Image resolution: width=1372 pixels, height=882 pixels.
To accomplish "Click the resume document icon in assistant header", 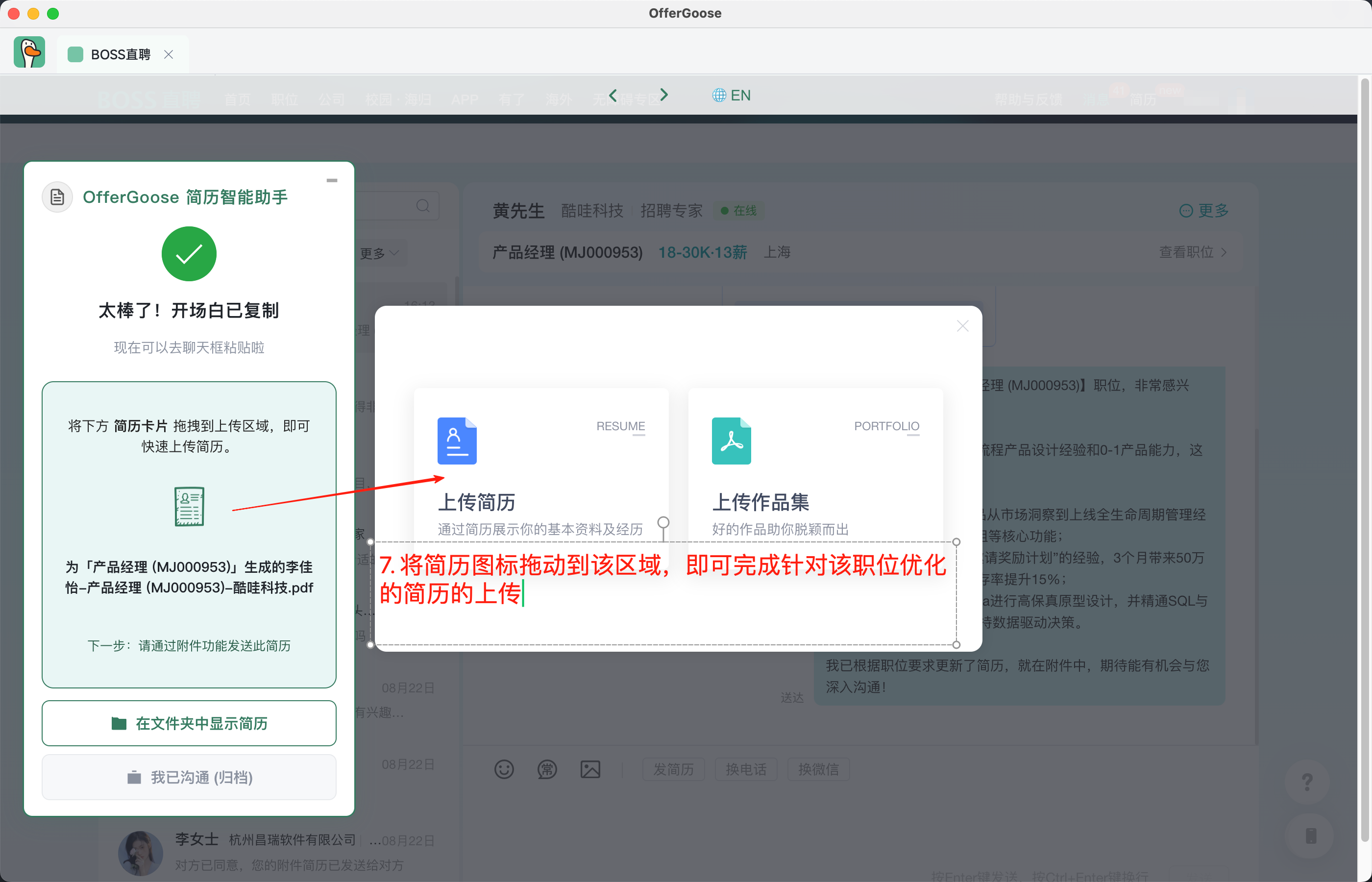I will click(x=57, y=197).
